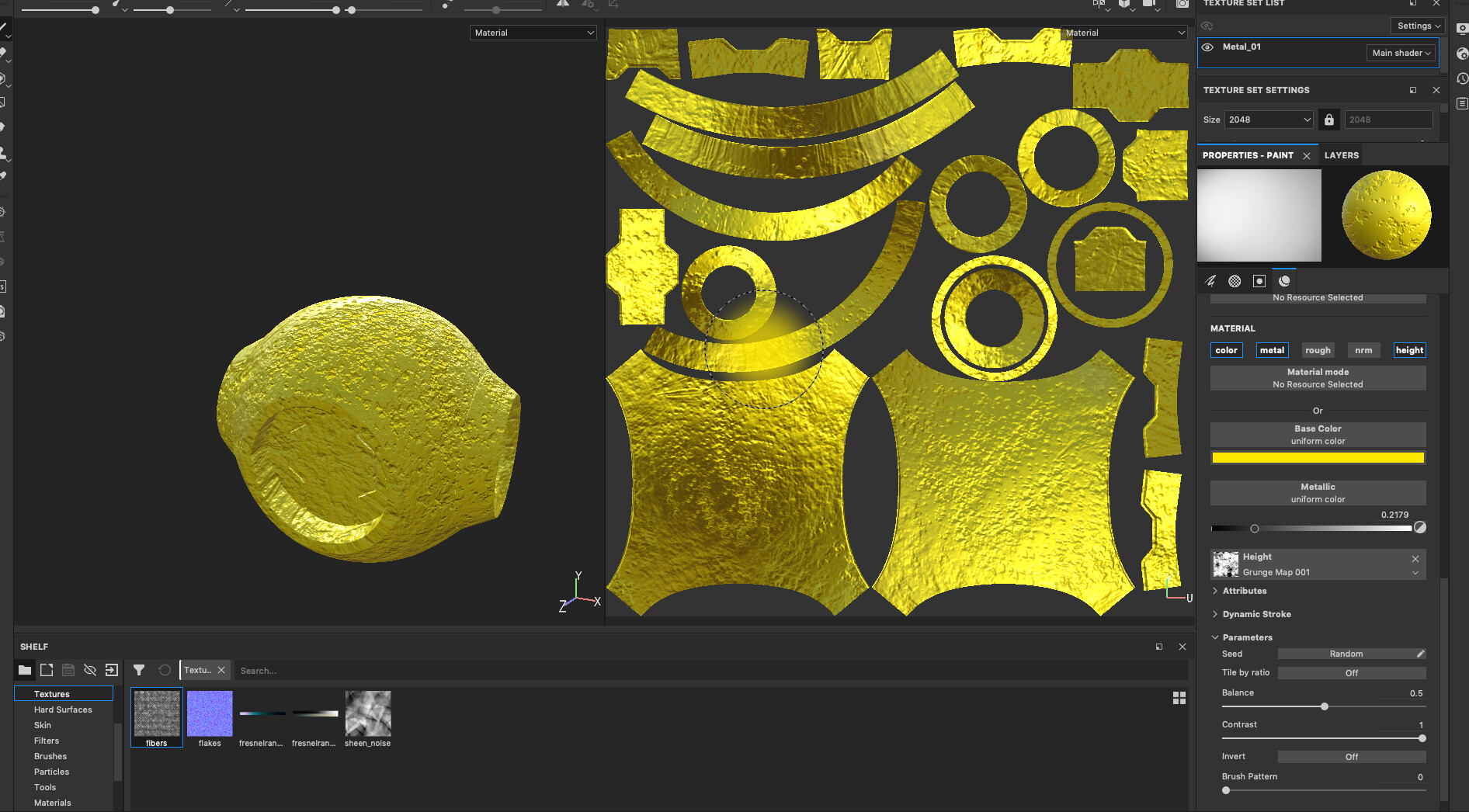Click the Metallic uniform color button

point(1318,493)
